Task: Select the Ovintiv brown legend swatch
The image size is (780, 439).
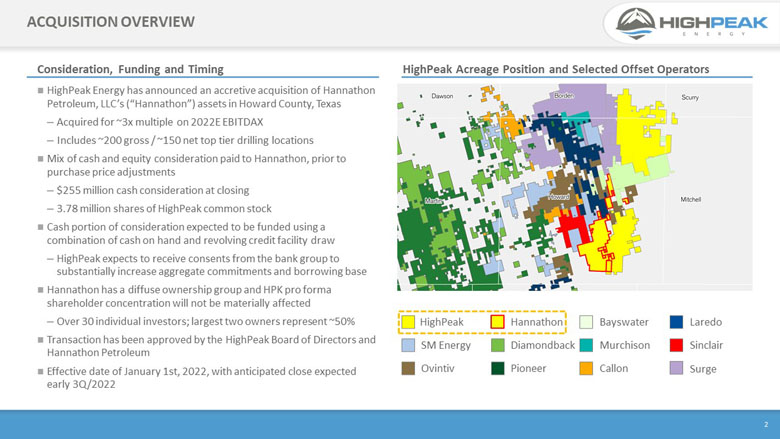Action: click(x=408, y=368)
